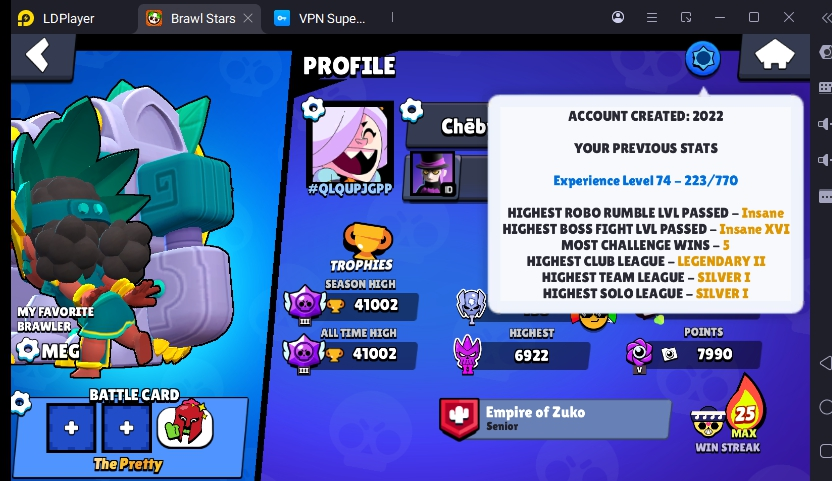Open the battle card settings gear
The height and width of the screenshot is (481, 832).
click(x=21, y=403)
